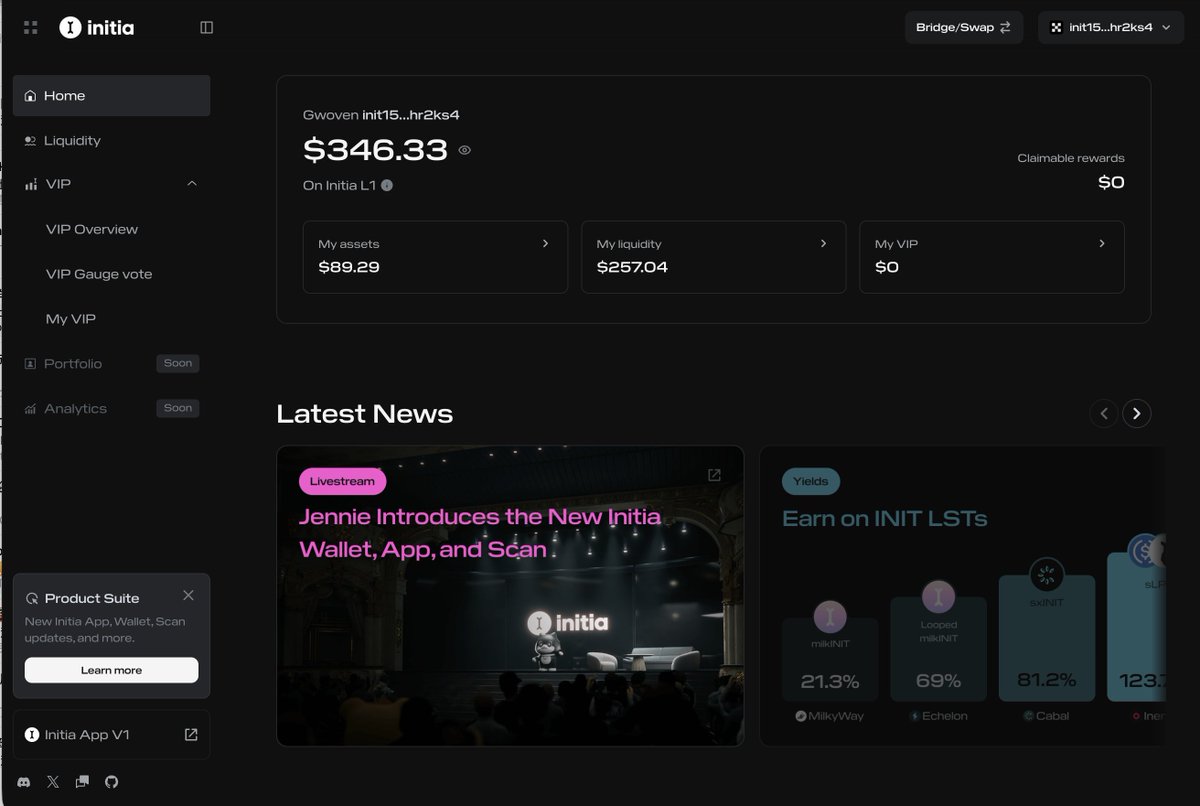This screenshot has width=1200, height=806.
Task: Click the Echelon label
Action: click(x=938, y=716)
